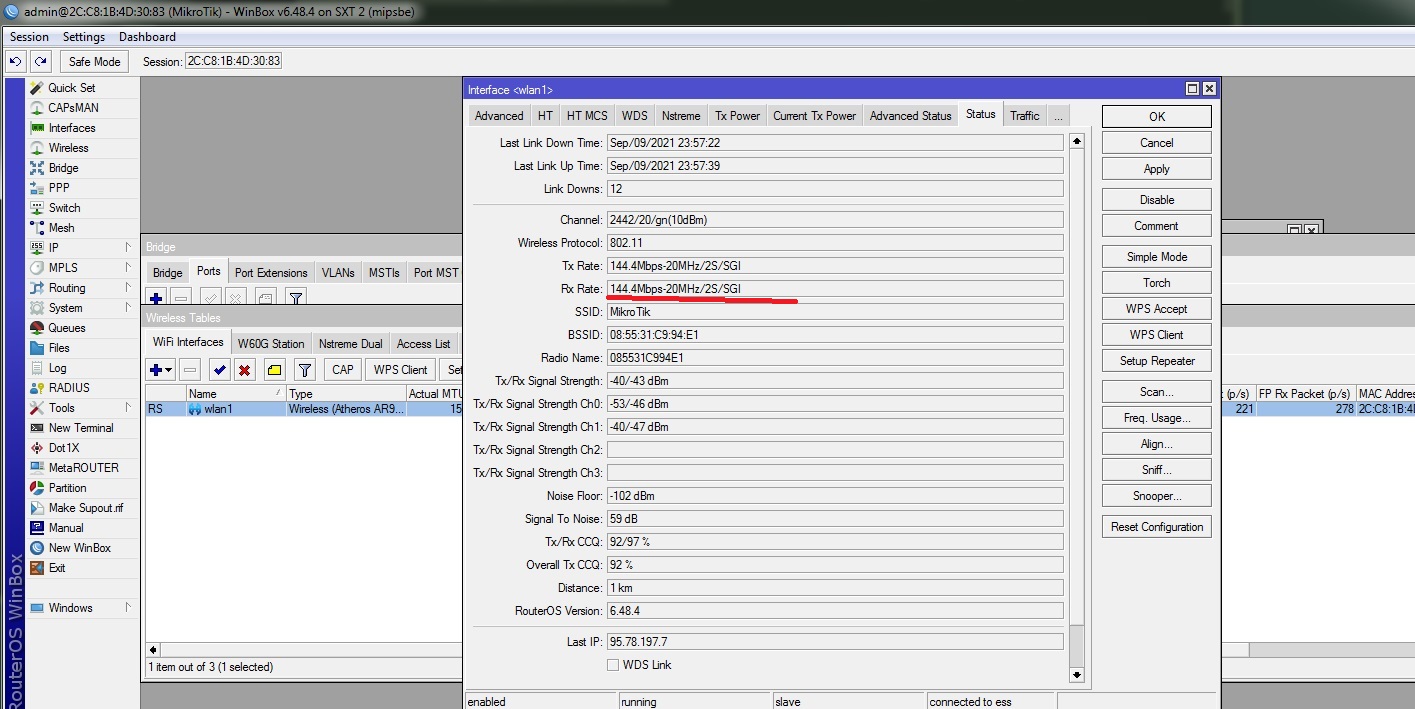This screenshot has height=709, width=1415.
Task: Open Files sidebar entry
Action: click(59, 348)
